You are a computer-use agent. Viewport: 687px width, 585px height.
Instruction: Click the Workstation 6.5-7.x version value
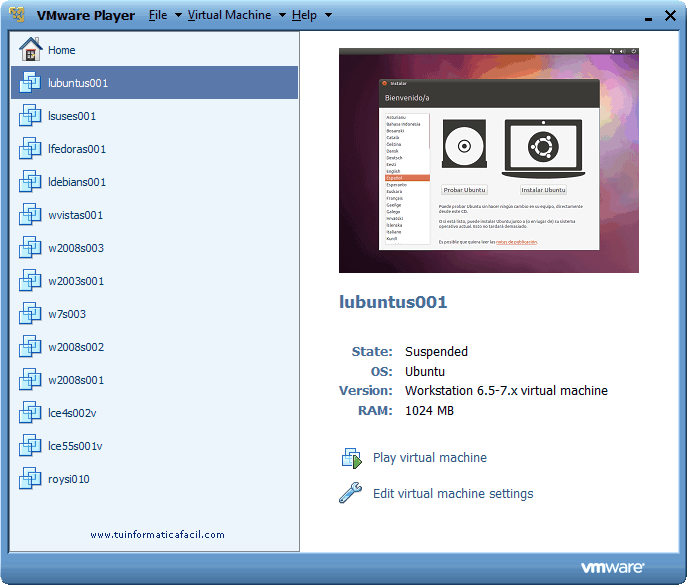[x=506, y=390]
